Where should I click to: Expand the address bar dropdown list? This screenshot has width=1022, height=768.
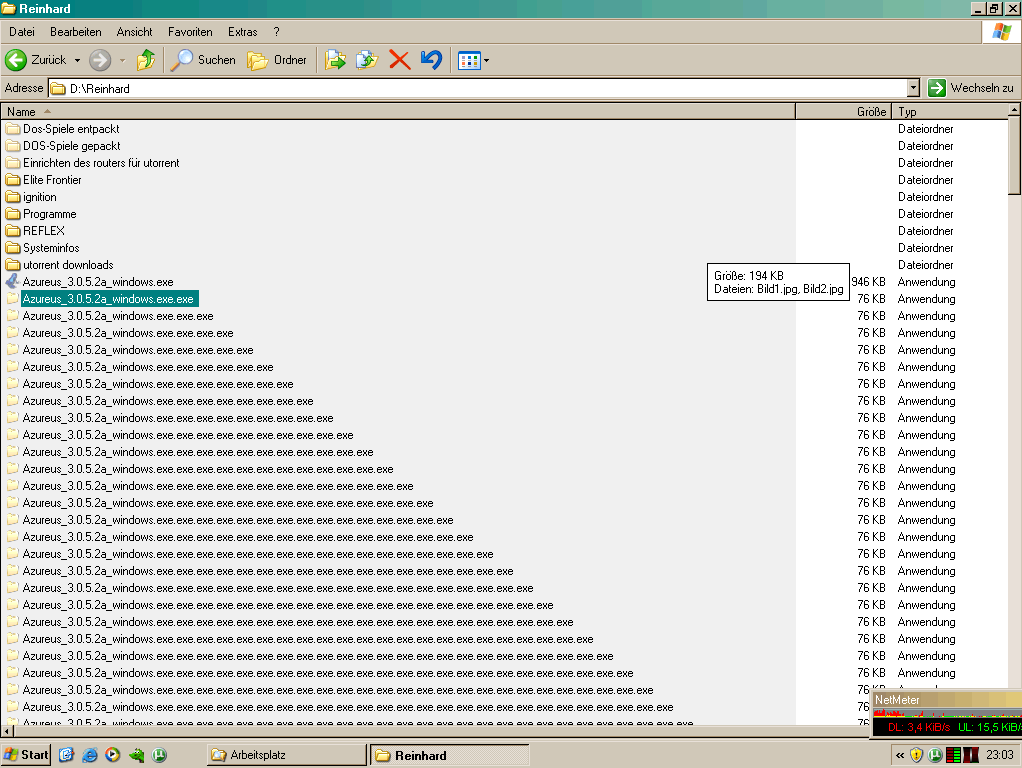point(912,88)
